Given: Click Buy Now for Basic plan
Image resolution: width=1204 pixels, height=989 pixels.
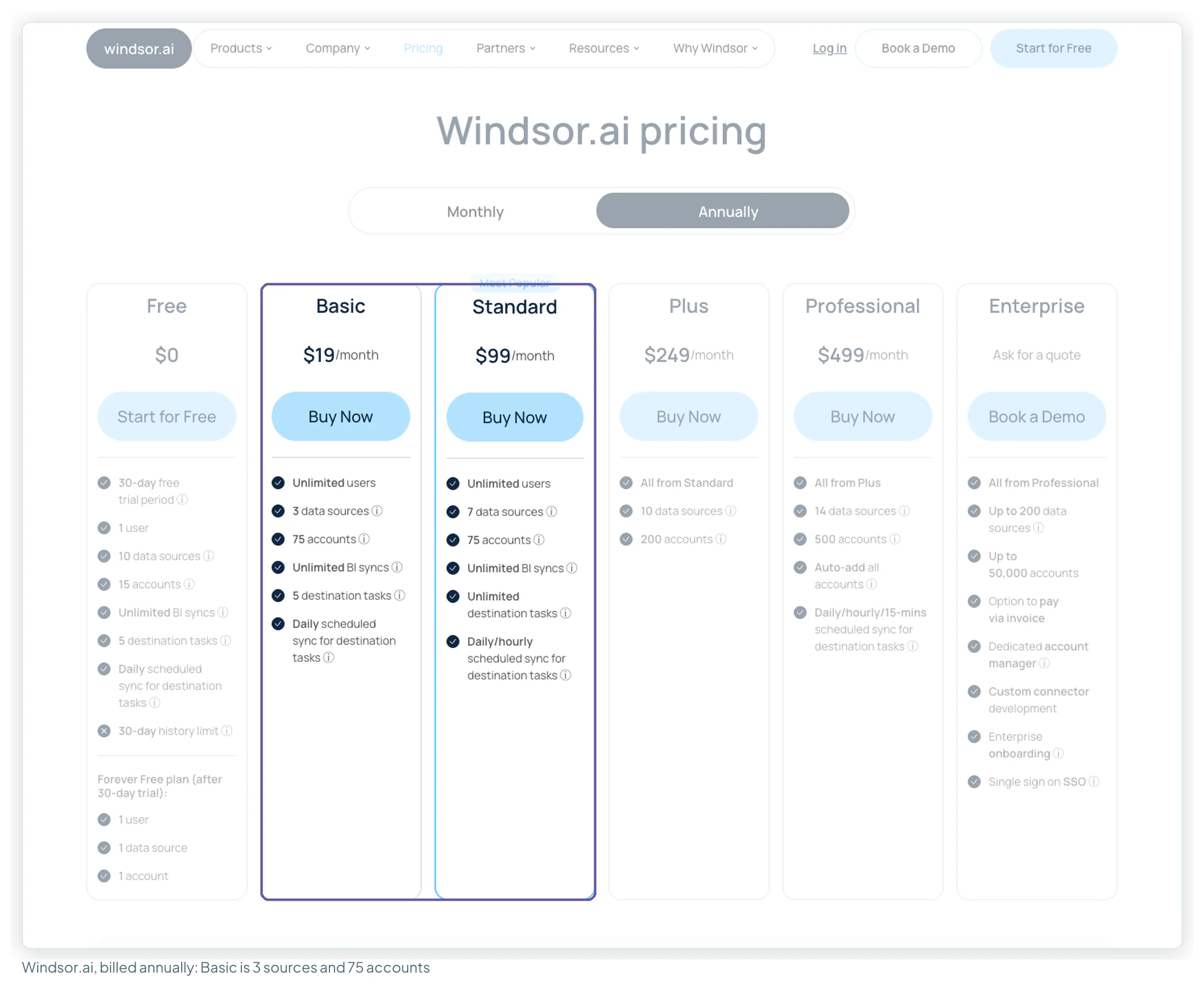Looking at the screenshot, I should (x=340, y=417).
